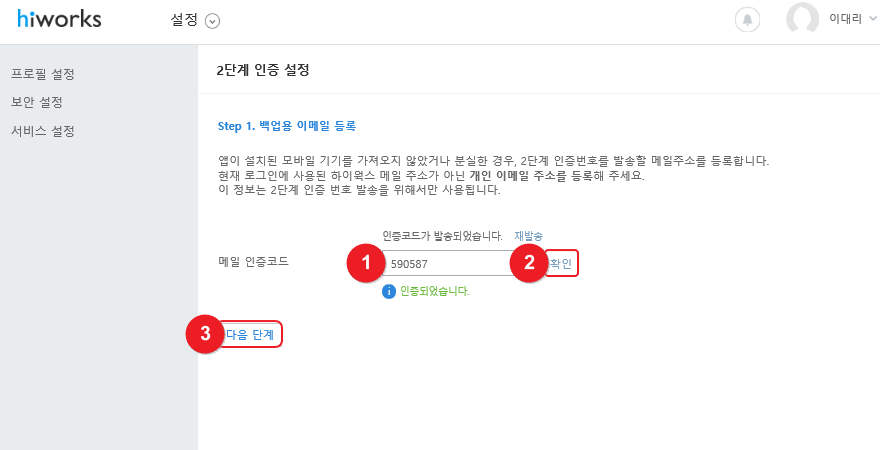Click the blue info icon beside 인증되었습니다
Screen dimensions: 880x450
pos(389,292)
